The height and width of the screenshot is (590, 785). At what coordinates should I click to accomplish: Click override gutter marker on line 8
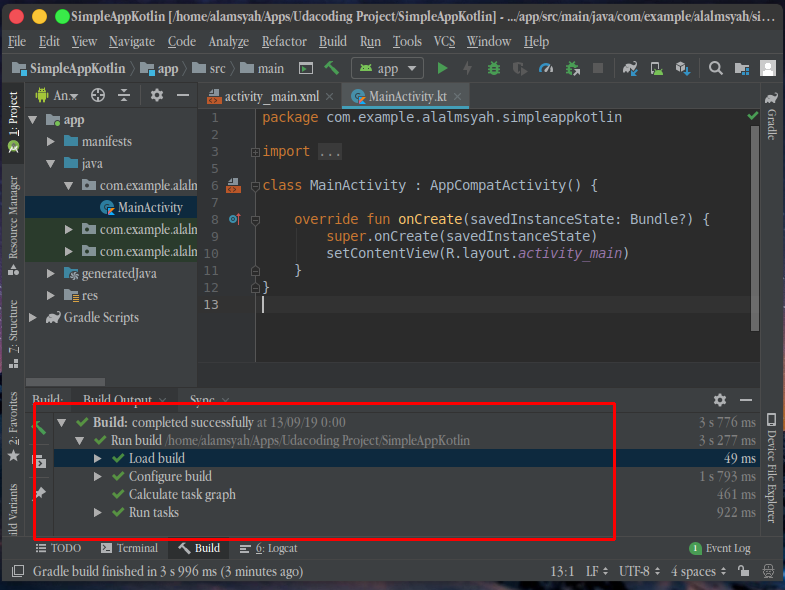pos(234,219)
